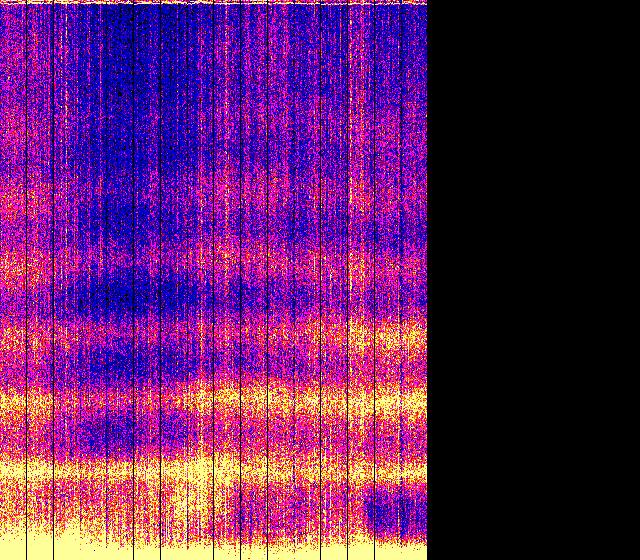
Task: Click the second vertical black line from left
Action: coord(52,280)
